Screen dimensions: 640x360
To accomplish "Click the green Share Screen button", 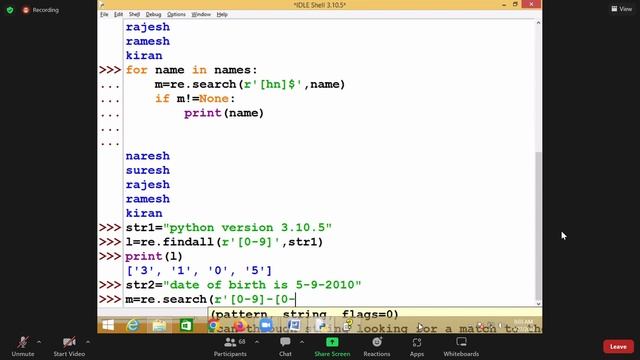I will (x=332, y=347).
